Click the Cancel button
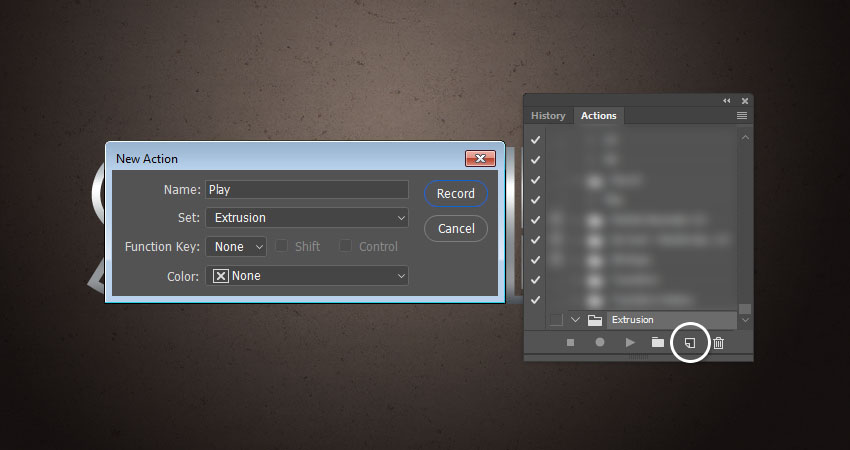This screenshot has width=850, height=450. click(x=456, y=228)
